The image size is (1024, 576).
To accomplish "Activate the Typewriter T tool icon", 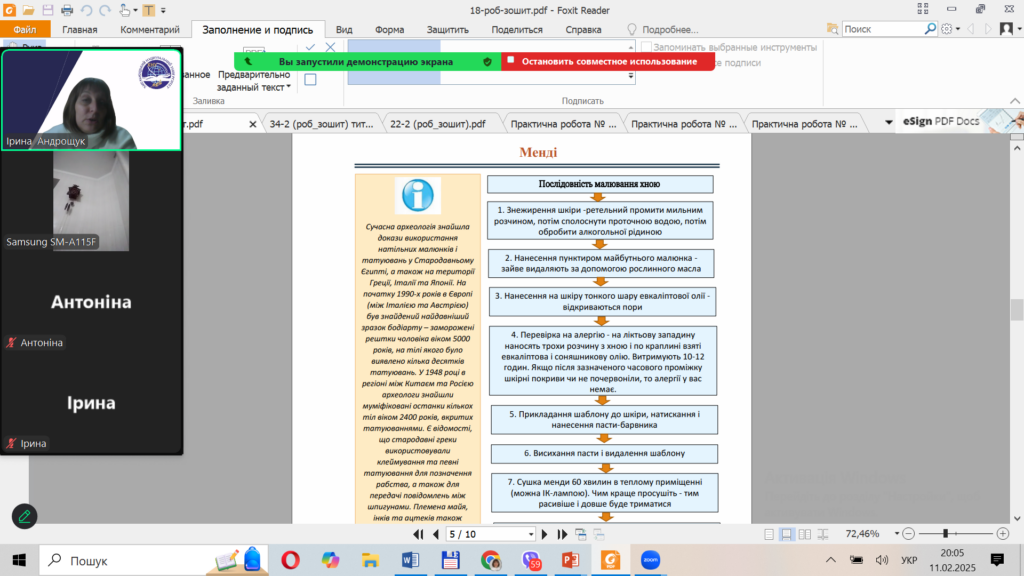I will 149,10.
